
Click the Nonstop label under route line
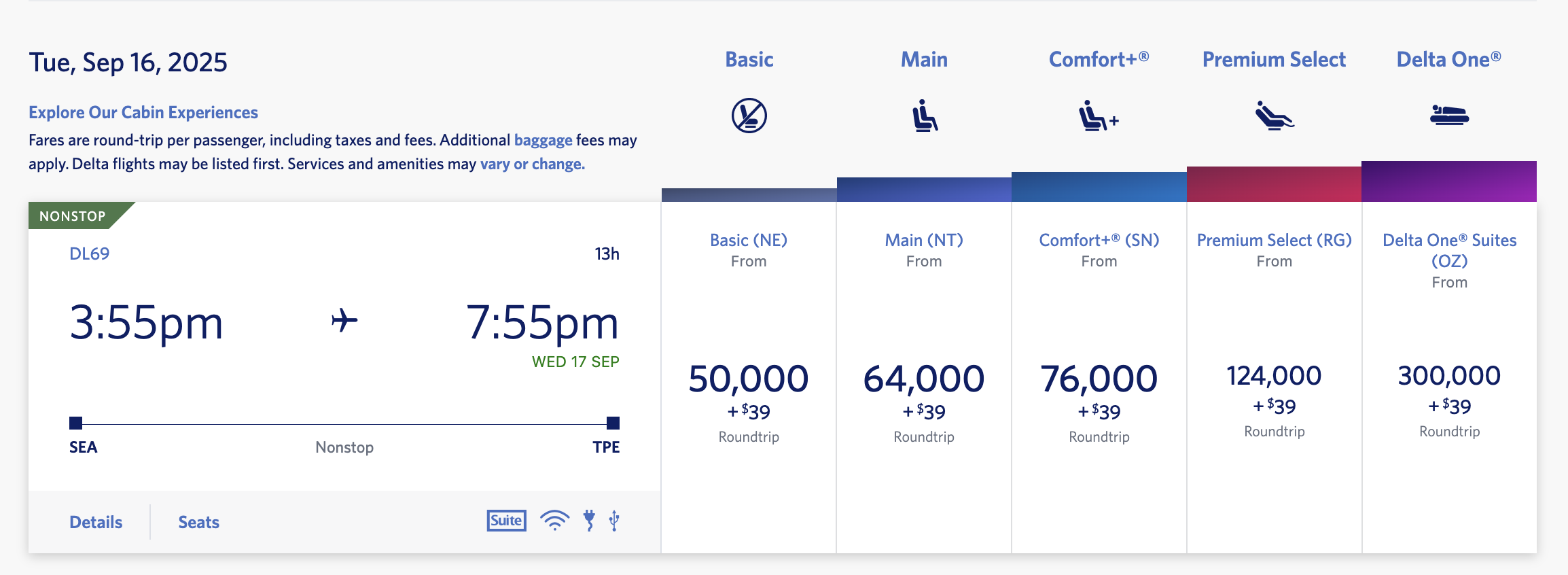point(344,447)
